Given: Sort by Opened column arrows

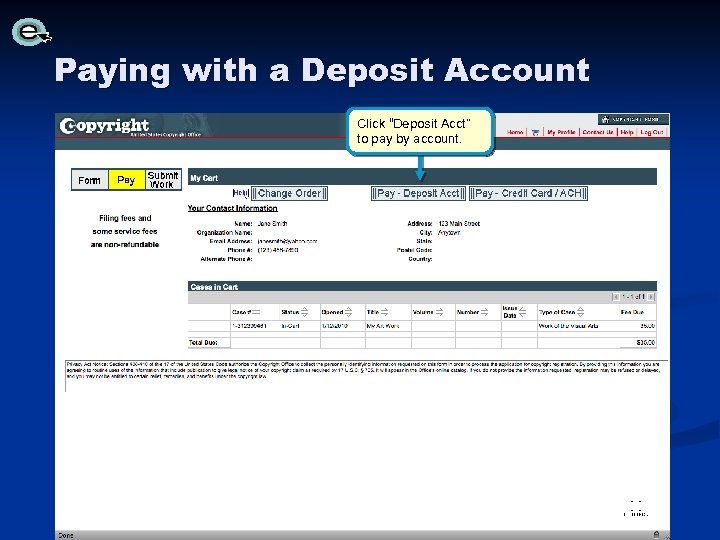Looking at the screenshot, I should pos(349,312).
